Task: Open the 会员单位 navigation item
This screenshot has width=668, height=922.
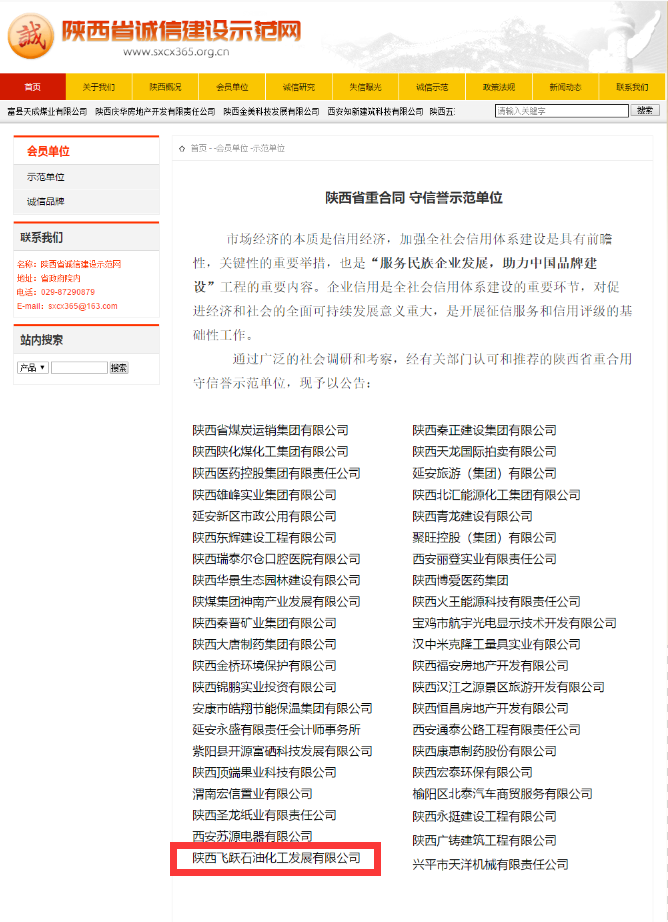Action: click(x=232, y=87)
